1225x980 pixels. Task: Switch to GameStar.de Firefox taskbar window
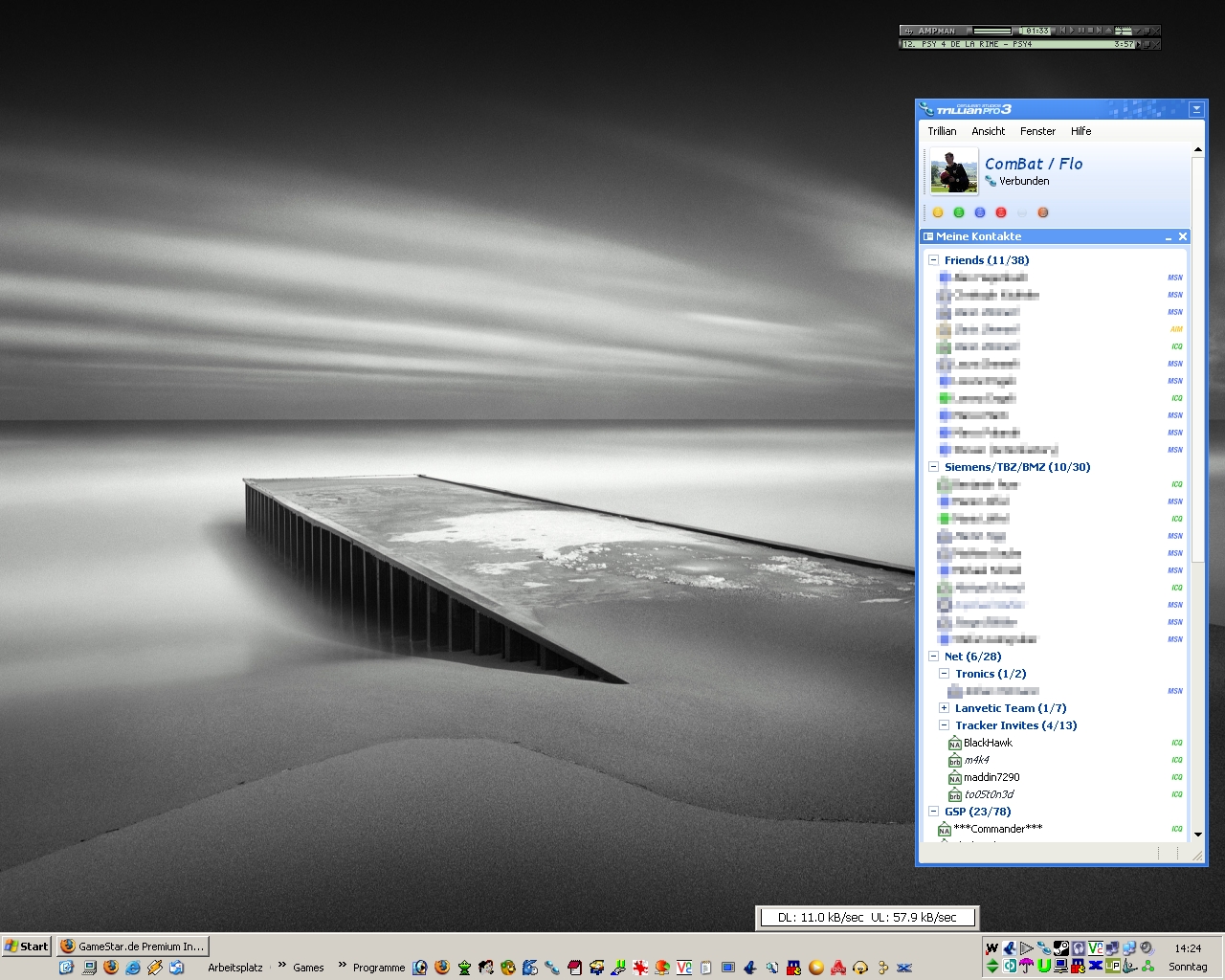[132, 947]
